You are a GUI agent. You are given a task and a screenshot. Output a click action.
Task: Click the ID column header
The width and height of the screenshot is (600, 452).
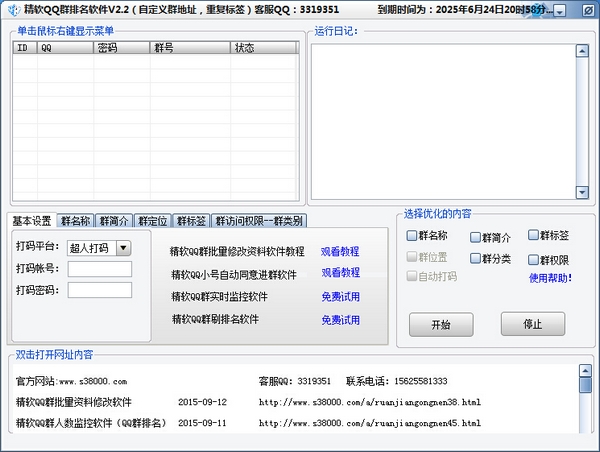pyautogui.click(x=25, y=47)
